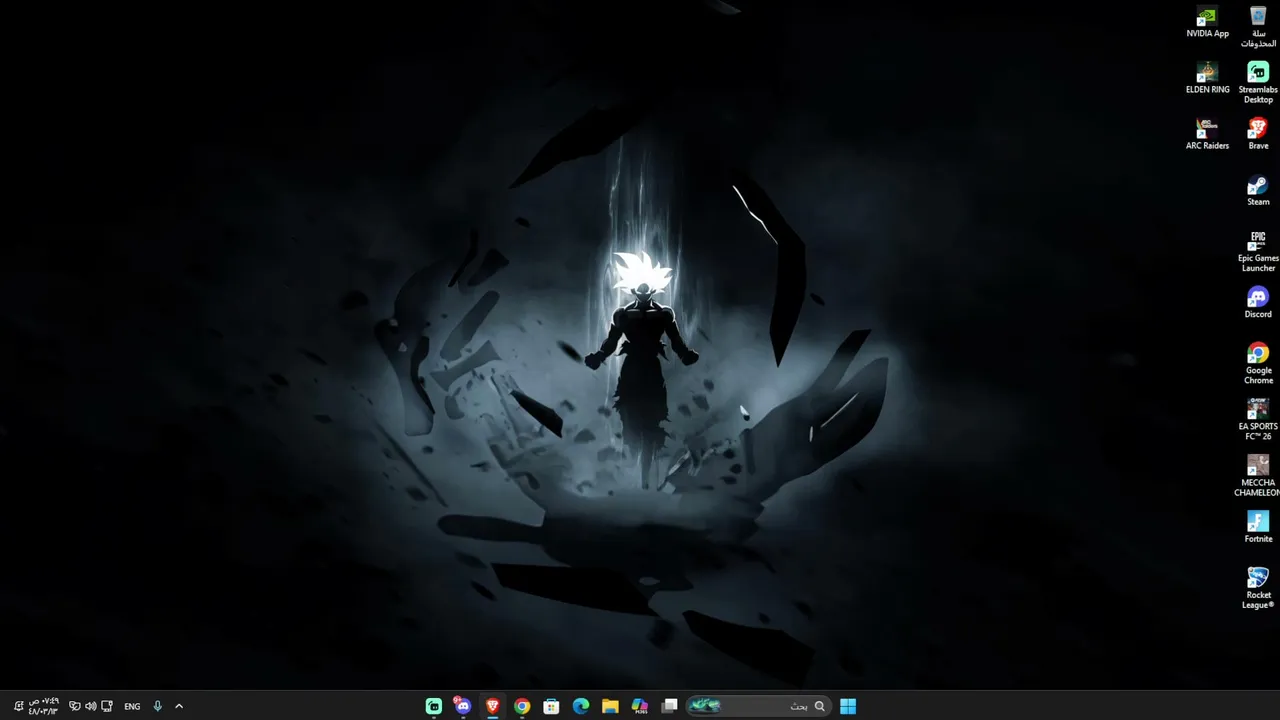
Task: Open the Windows Start menu
Action: 848,706
